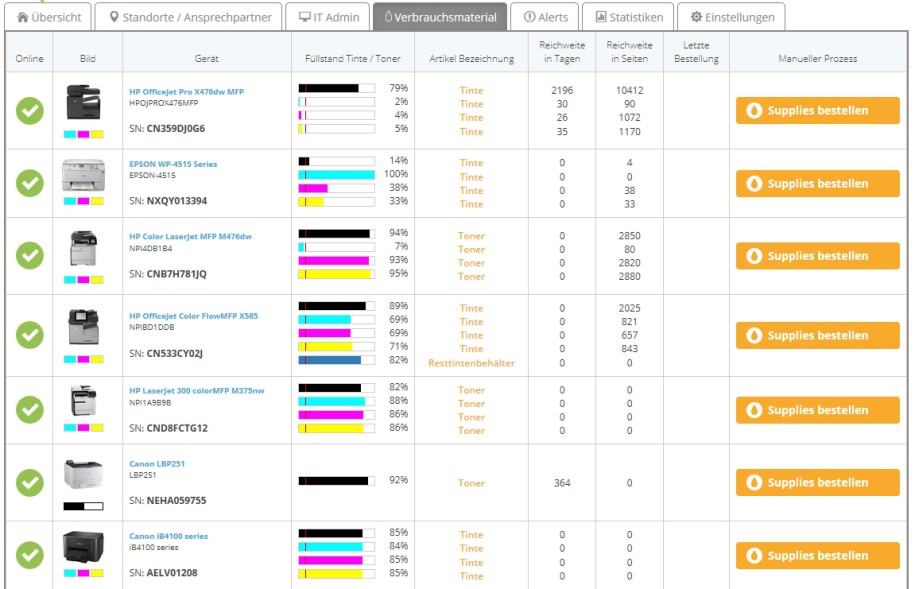
Task: Click black-white swatch under Canon LBP251 image
Action: tap(83, 506)
